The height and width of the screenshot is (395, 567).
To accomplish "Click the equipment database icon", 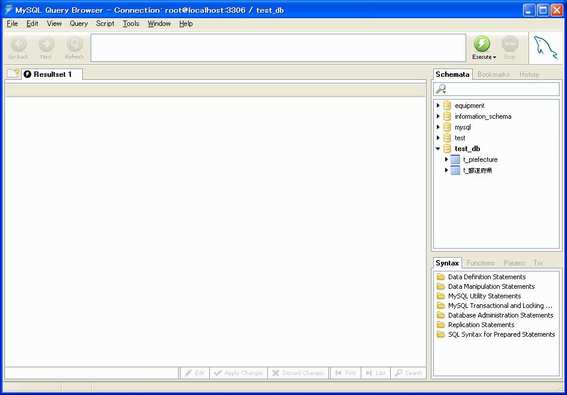I will click(448, 106).
